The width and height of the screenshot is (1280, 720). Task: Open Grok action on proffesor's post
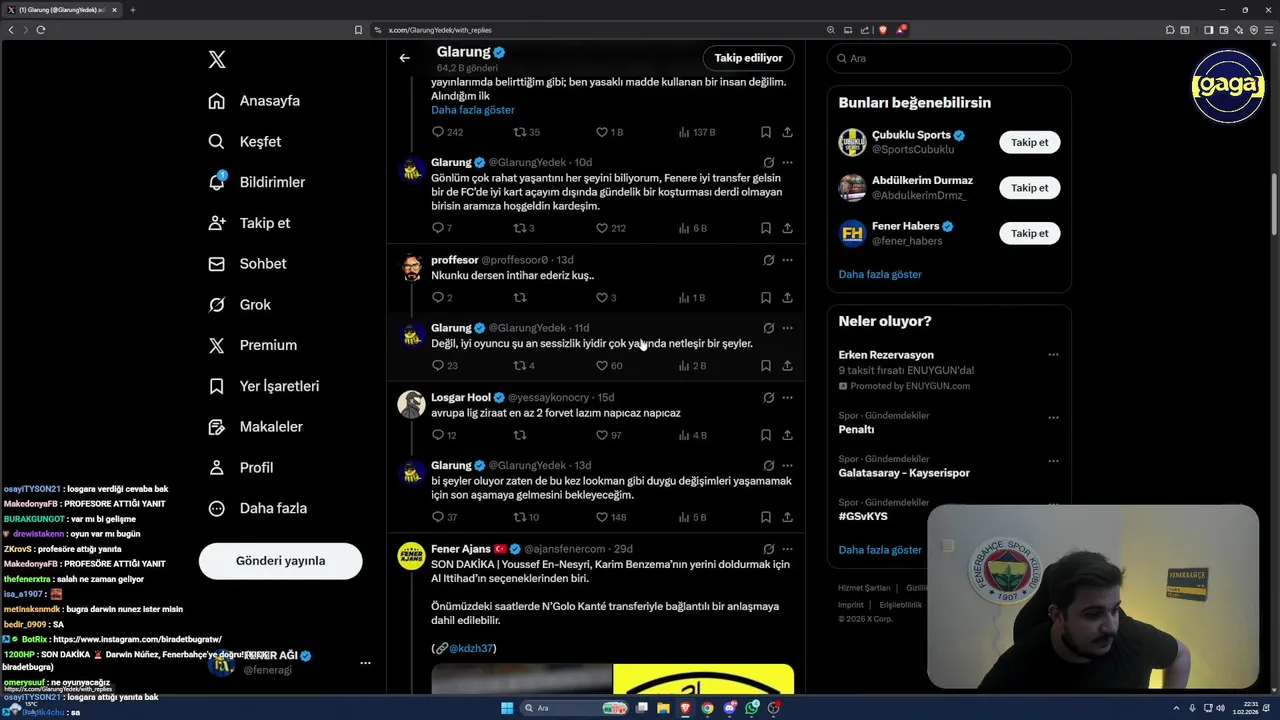point(769,260)
